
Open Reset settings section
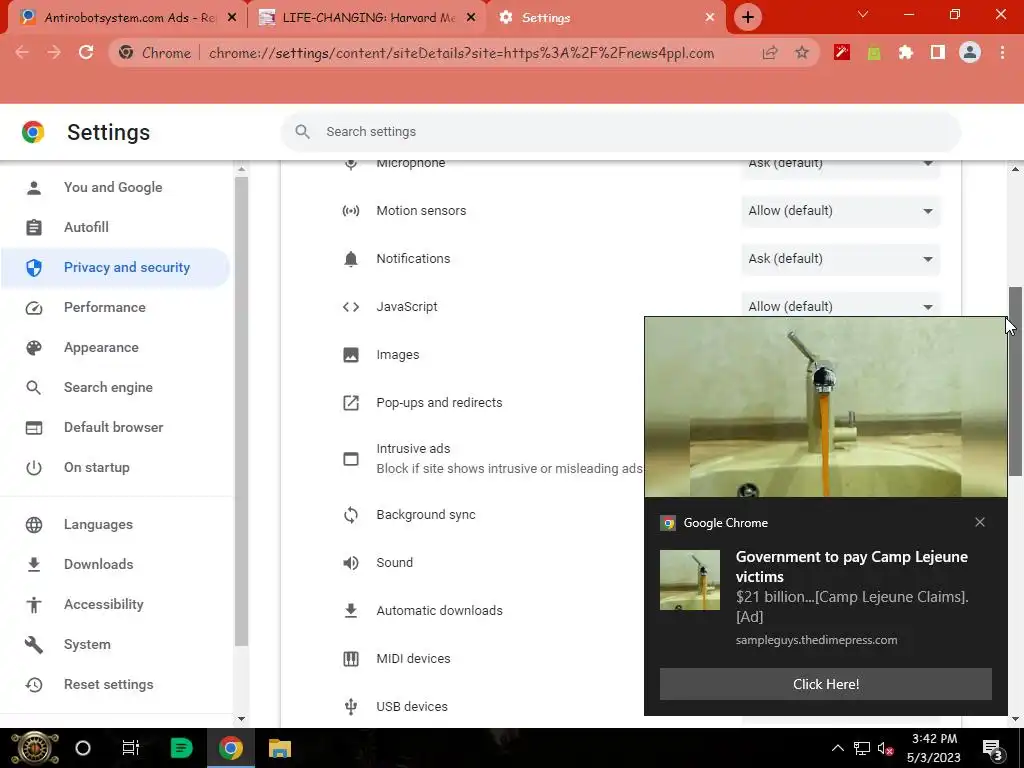tap(116, 684)
